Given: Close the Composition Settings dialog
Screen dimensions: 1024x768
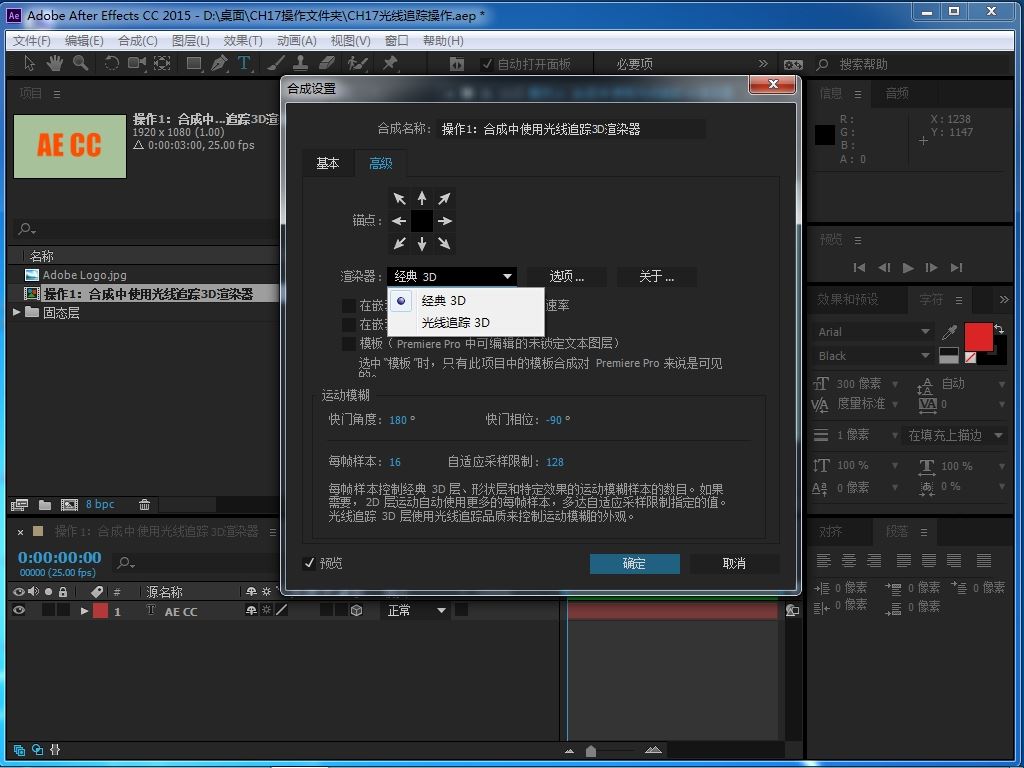Looking at the screenshot, I should 773,84.
